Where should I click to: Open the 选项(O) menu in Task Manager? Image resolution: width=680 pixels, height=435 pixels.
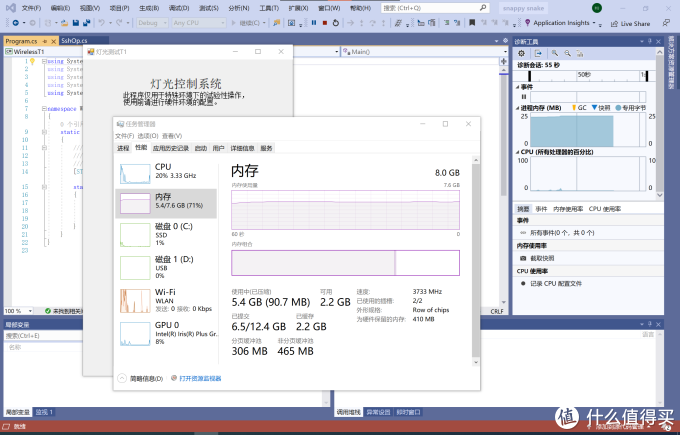[148, 136]
